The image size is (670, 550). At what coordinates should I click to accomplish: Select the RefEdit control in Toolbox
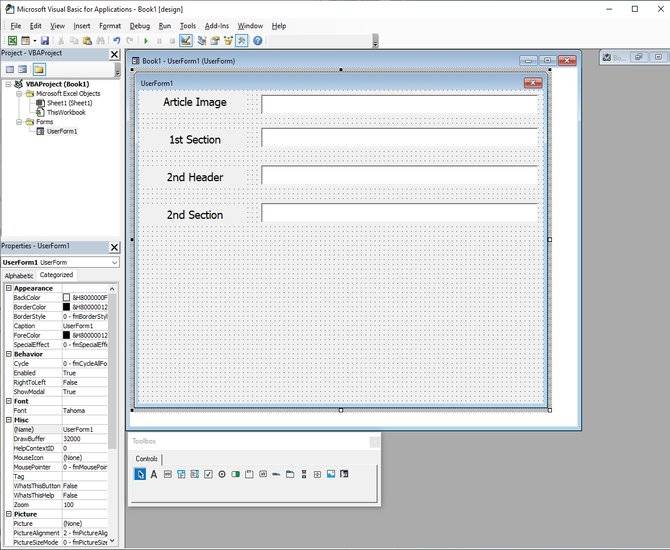[x=344, y=474]
